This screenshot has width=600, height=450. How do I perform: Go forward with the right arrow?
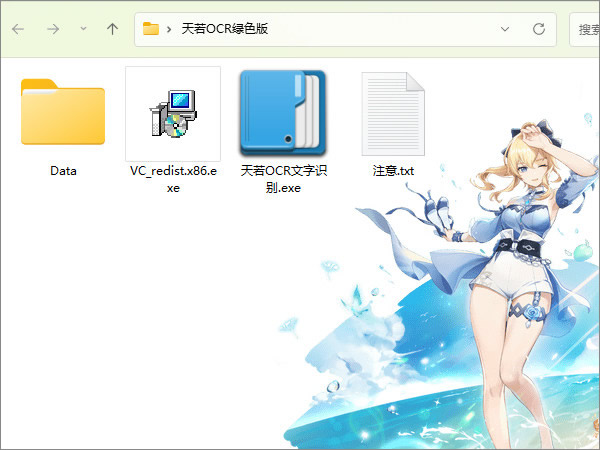click(x=53, y=29)
